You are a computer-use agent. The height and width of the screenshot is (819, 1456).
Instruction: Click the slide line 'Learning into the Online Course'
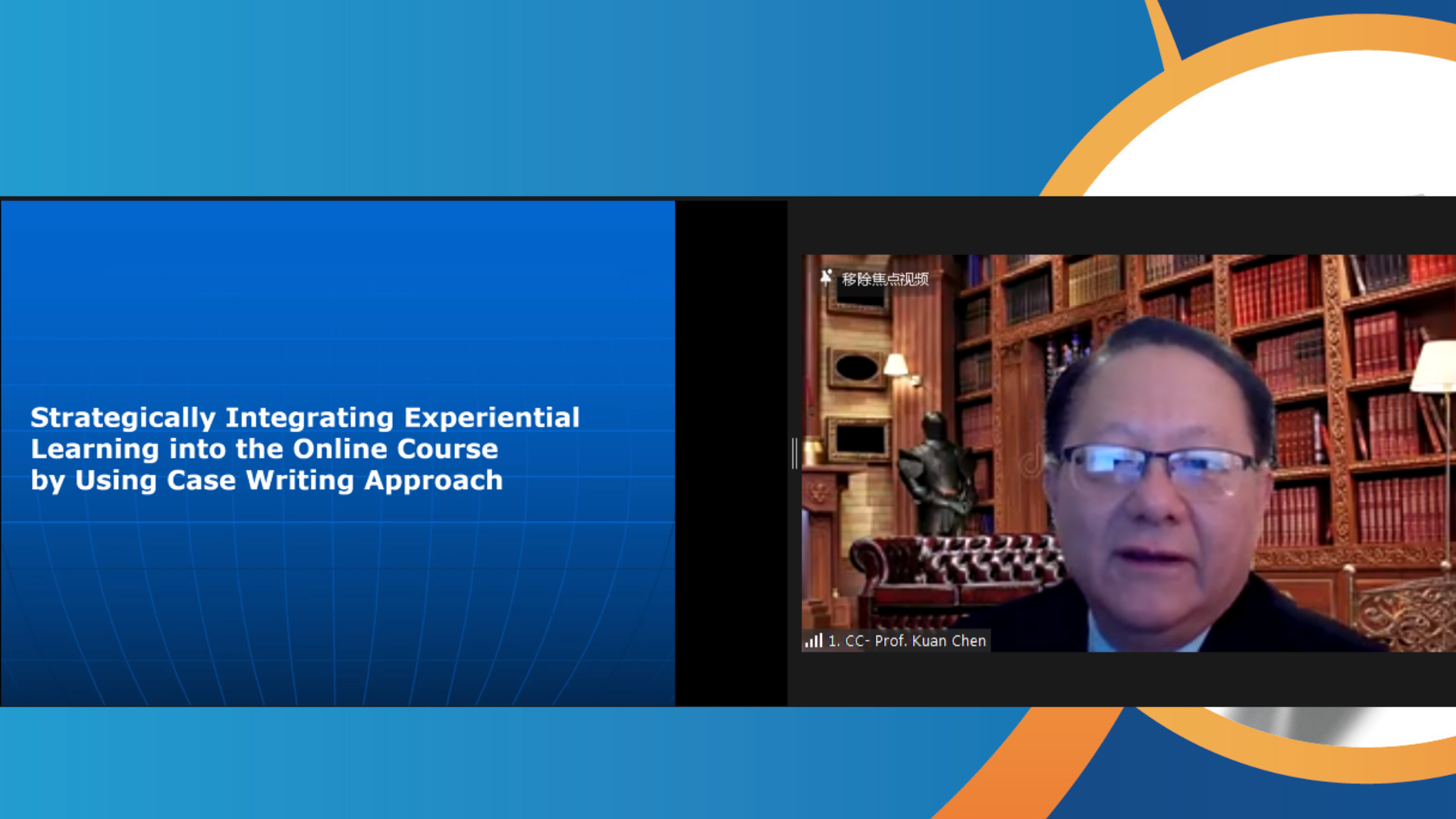click(x=265, y=449)
